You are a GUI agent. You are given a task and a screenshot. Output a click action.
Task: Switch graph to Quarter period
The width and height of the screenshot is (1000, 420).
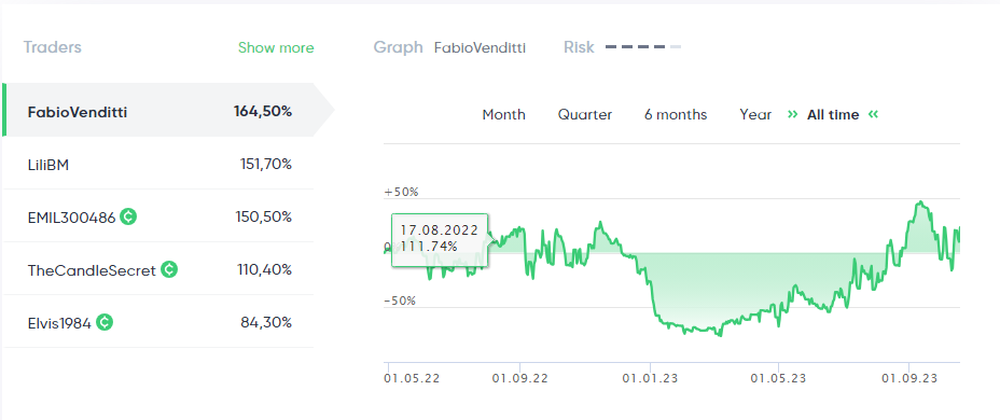pyautogui.click(x=585, y=114)
